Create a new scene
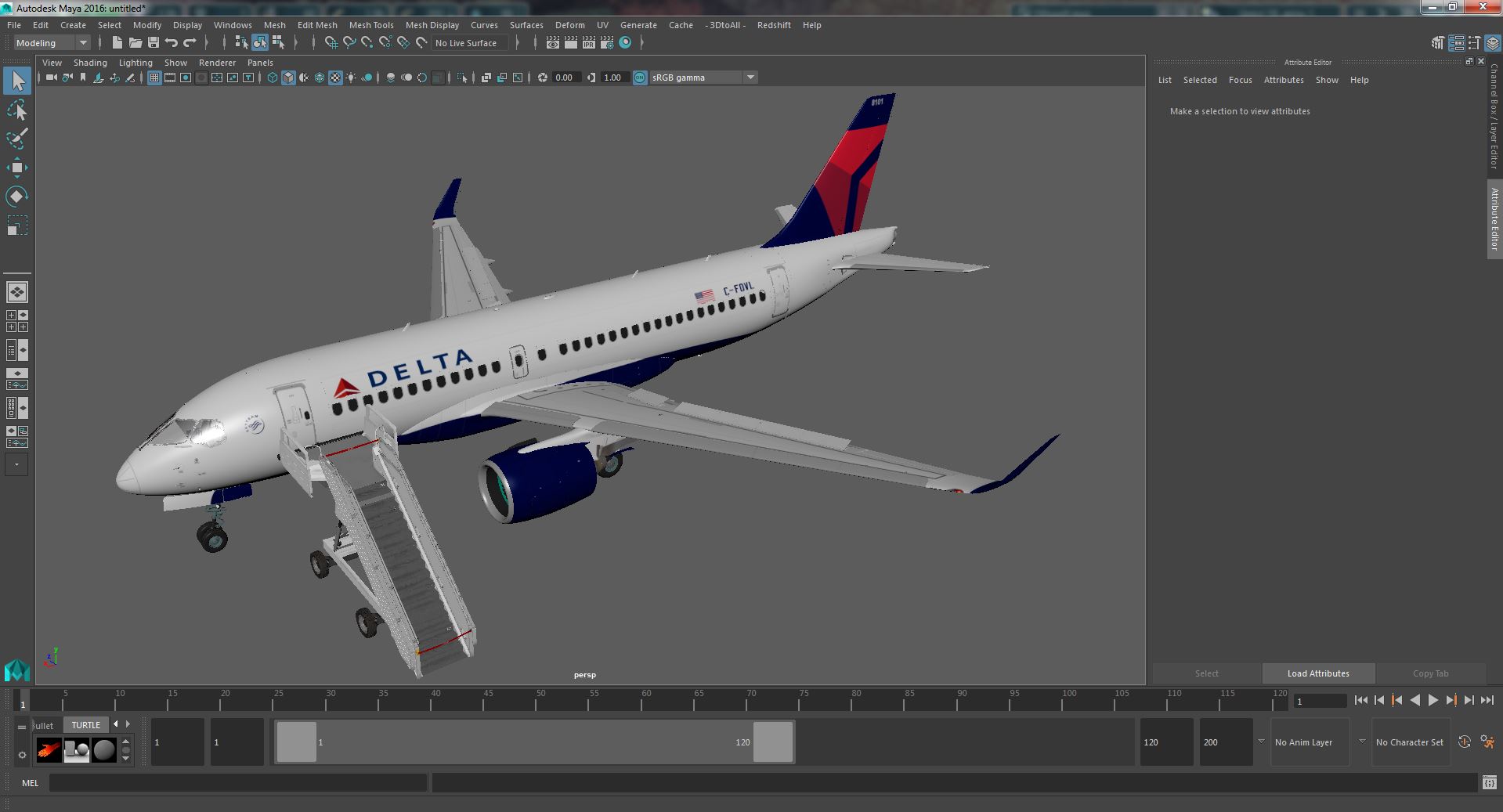Screen dimensions: 1503x812 coord(117,43)
